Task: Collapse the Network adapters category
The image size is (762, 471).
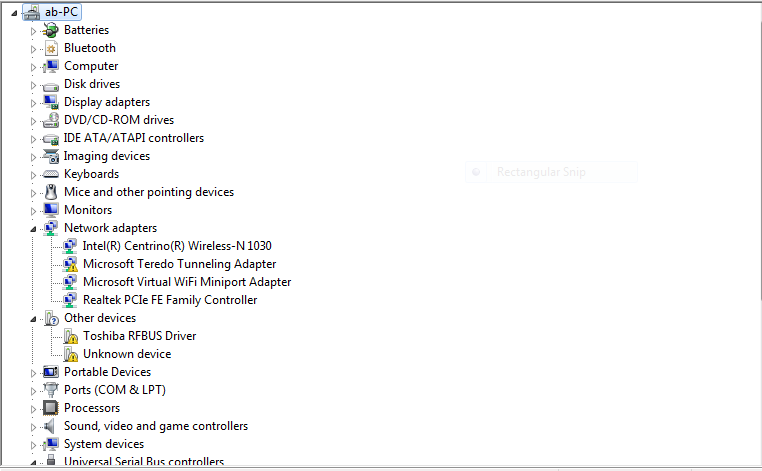Action: [x=33, y=229]
